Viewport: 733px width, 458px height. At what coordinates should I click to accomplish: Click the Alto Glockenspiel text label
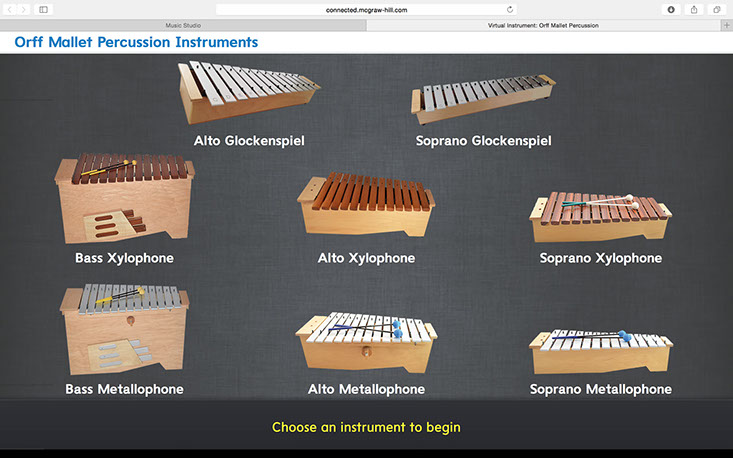pyautogui.click(x=249, y=141)
